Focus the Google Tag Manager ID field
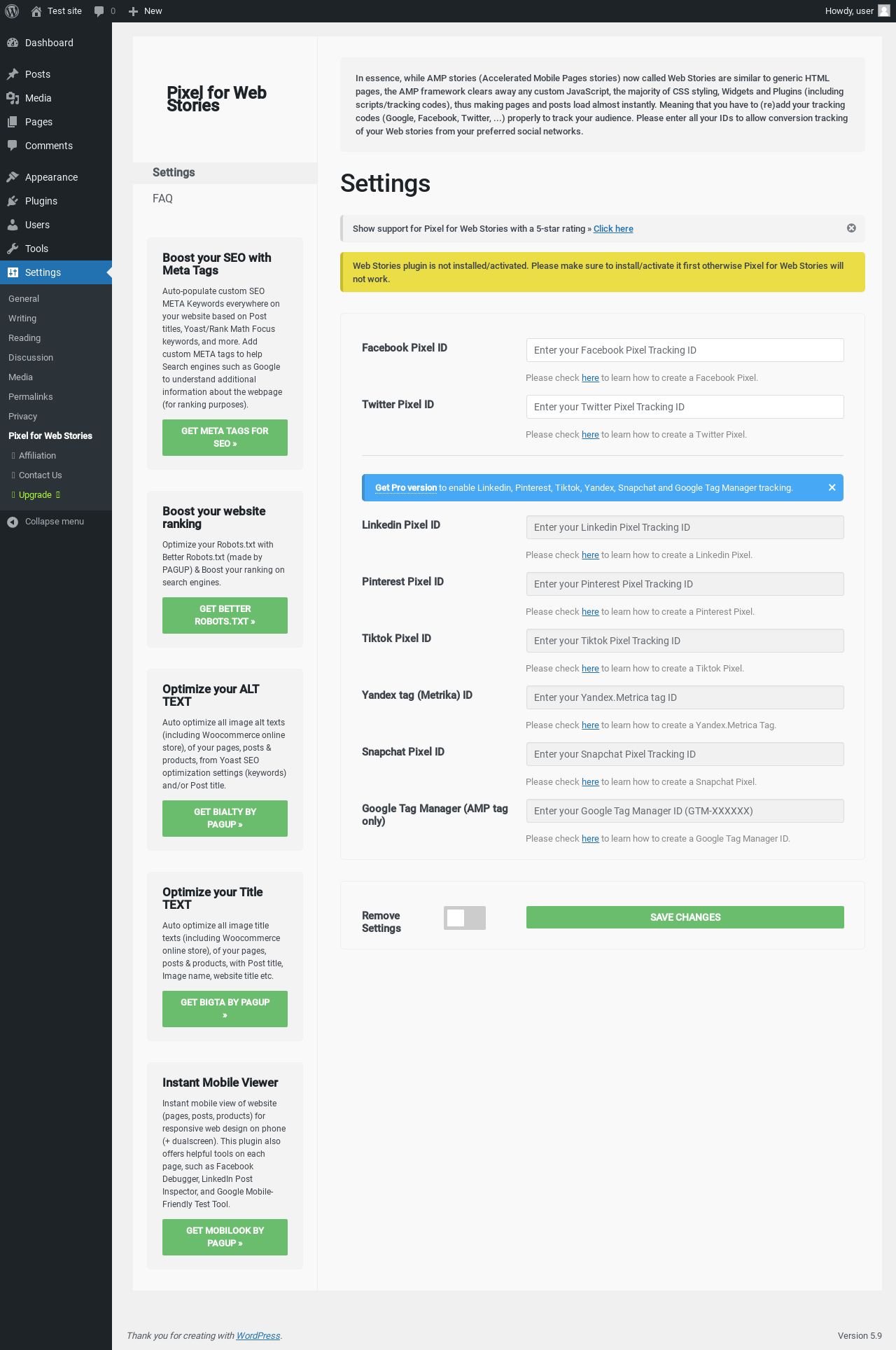Viewport: 896px width, 1350px height. [685, 811]
